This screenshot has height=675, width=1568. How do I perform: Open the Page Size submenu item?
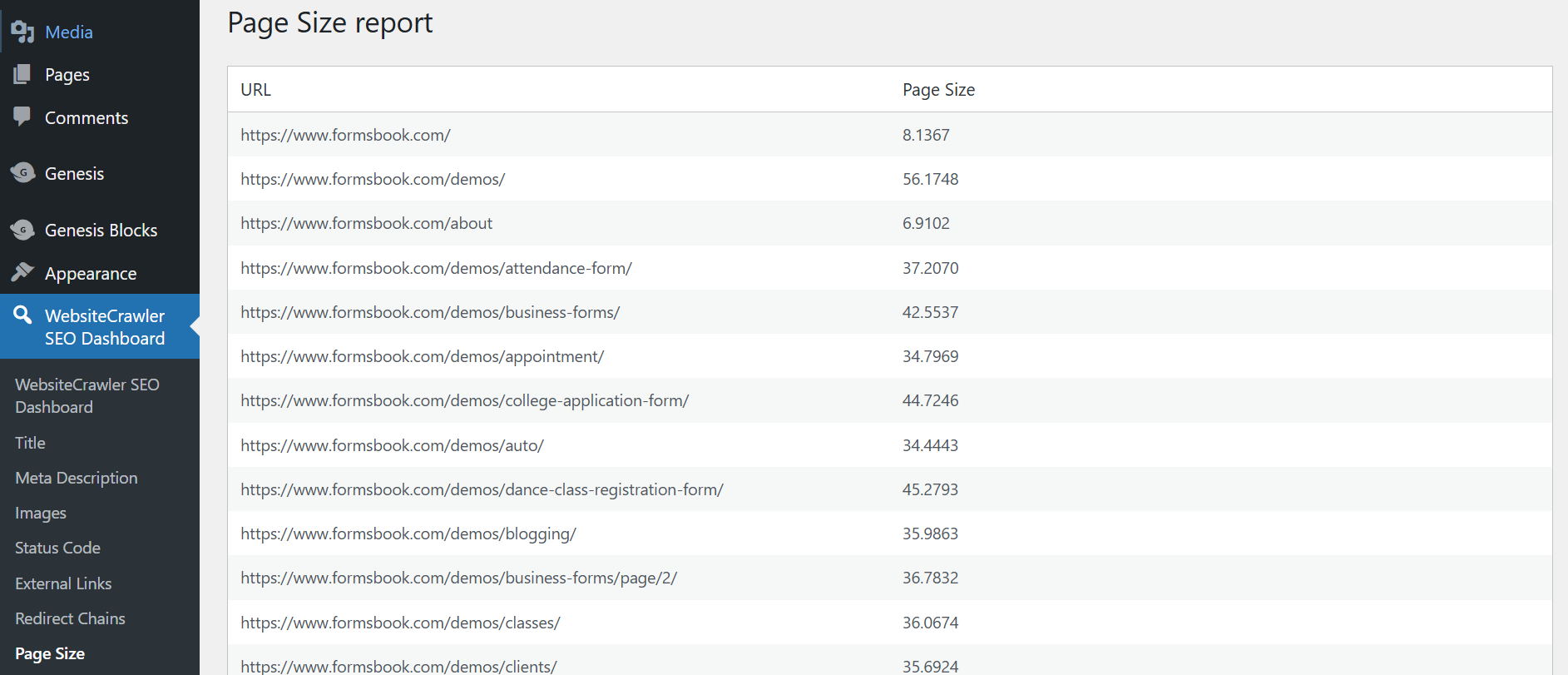(50, 653)
